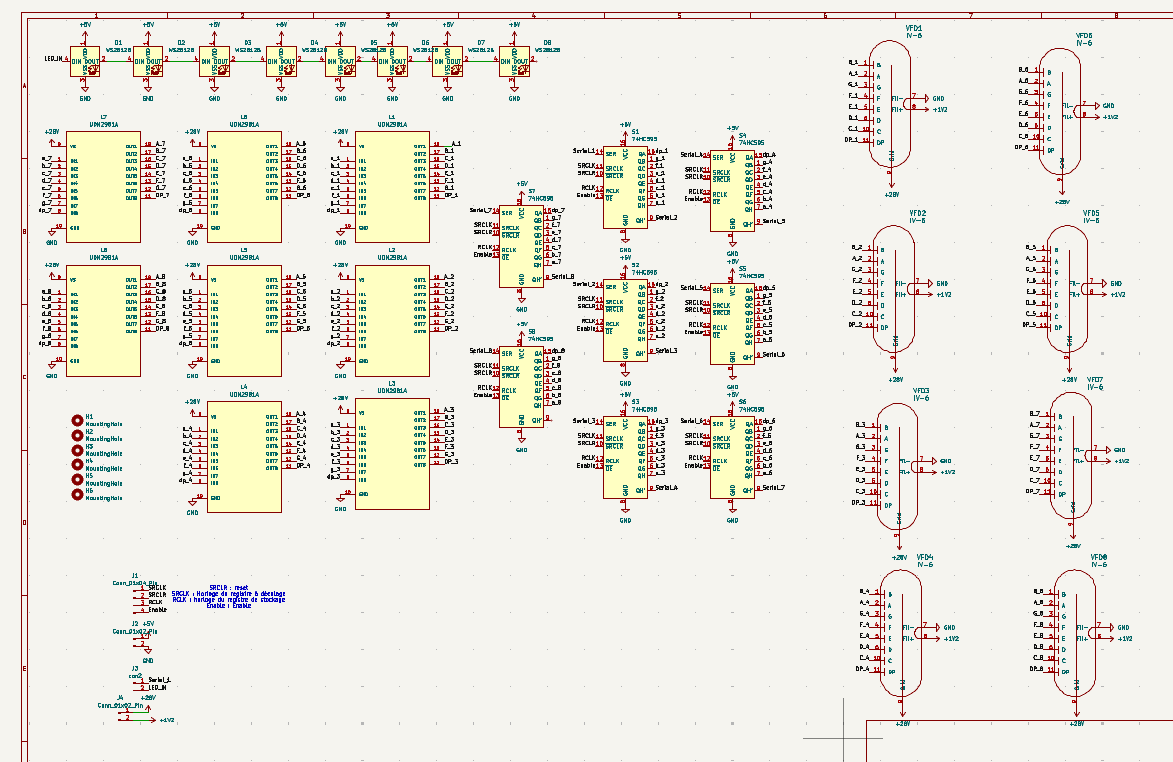This screenshot has width=1173, height=762.
Task: Select UDN2981A driver L3 body
Action: click(x=392, y=453)
